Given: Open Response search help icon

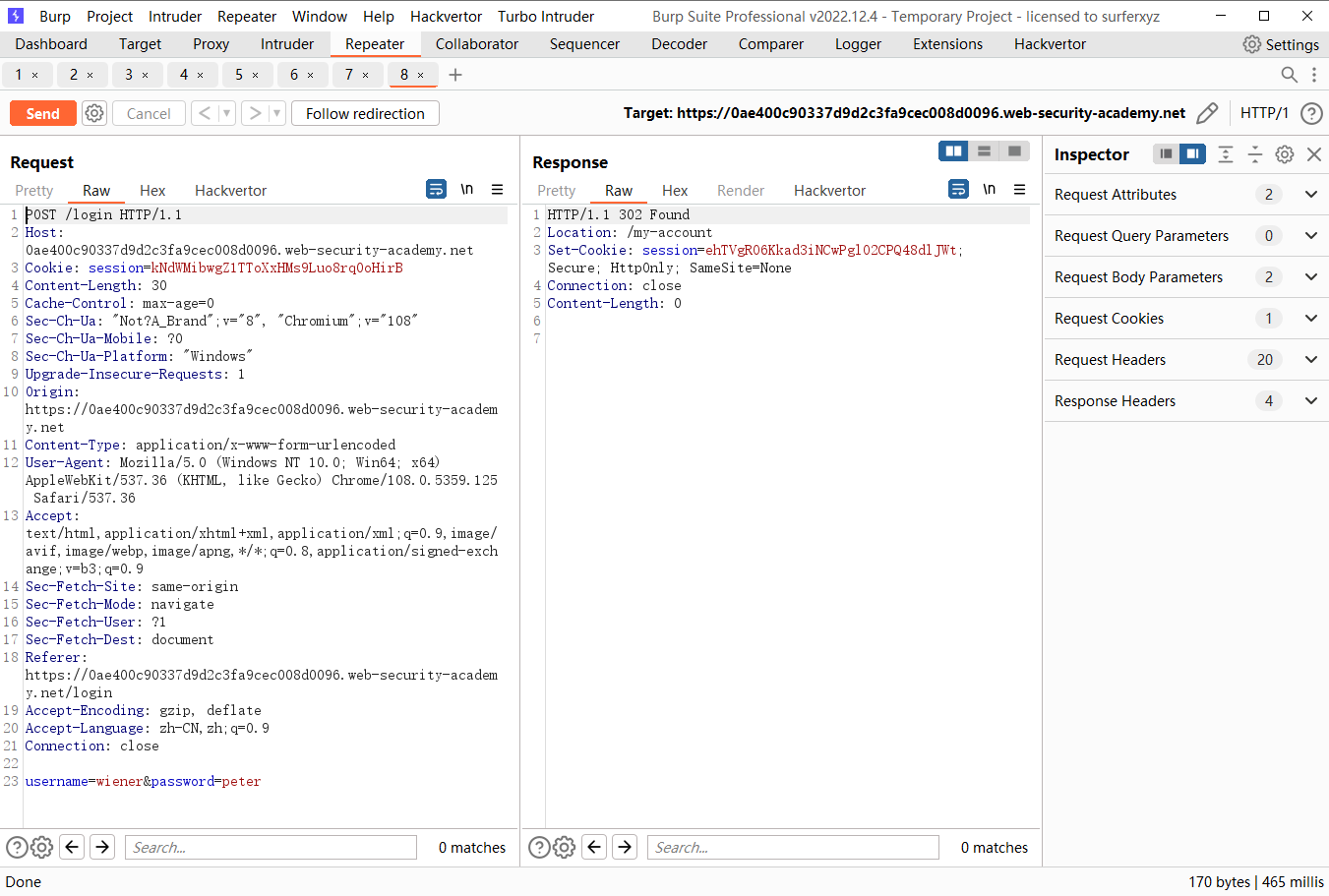Looking at the screenshot, I should click(x=539, y=847).
